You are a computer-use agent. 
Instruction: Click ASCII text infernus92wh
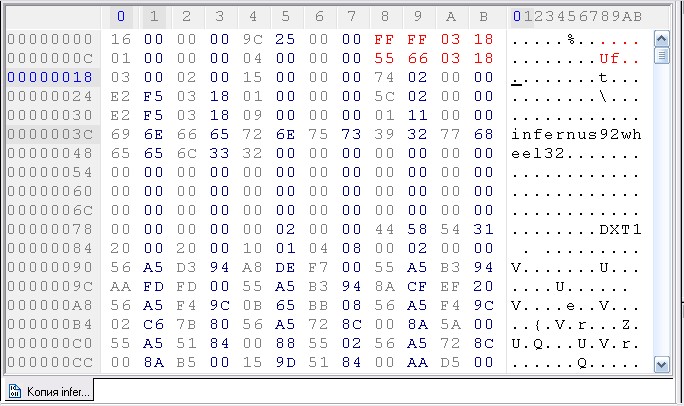coord(576,134)
